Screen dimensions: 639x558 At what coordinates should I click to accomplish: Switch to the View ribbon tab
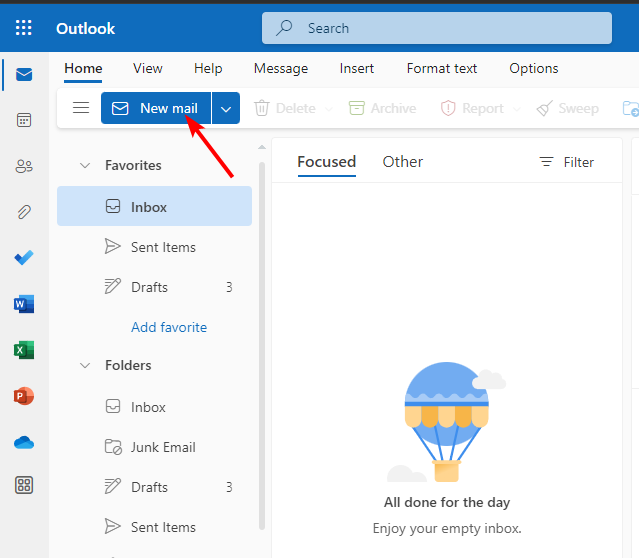click(x=148, y=68)
